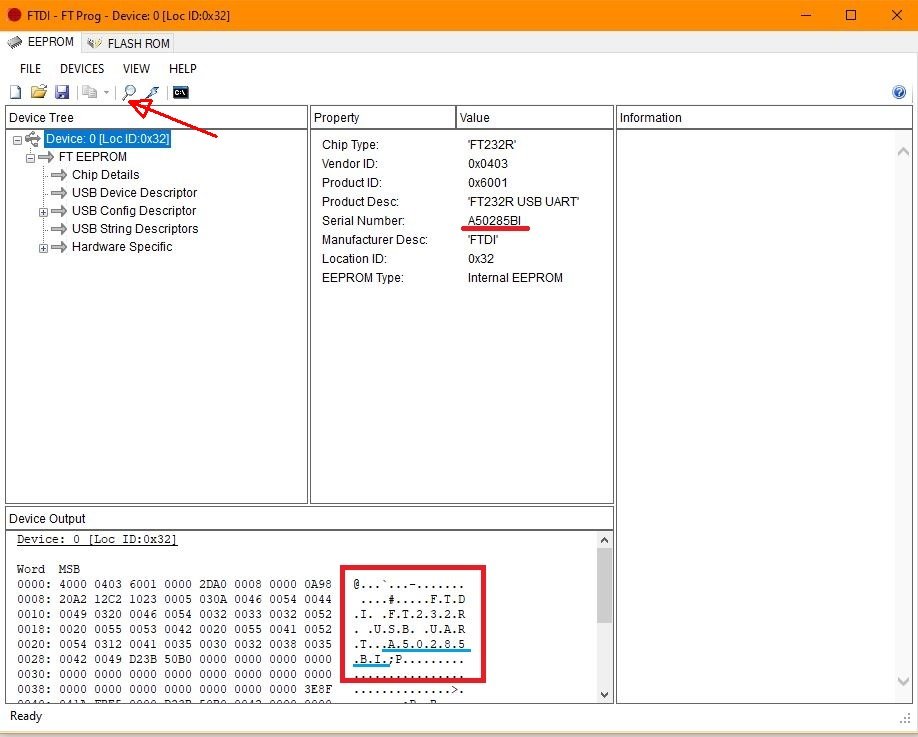Click the Open template folder icon
Image resolution: width=918 pixels, height=737 pixels.
pyautogui.click(x=38, y=93)
